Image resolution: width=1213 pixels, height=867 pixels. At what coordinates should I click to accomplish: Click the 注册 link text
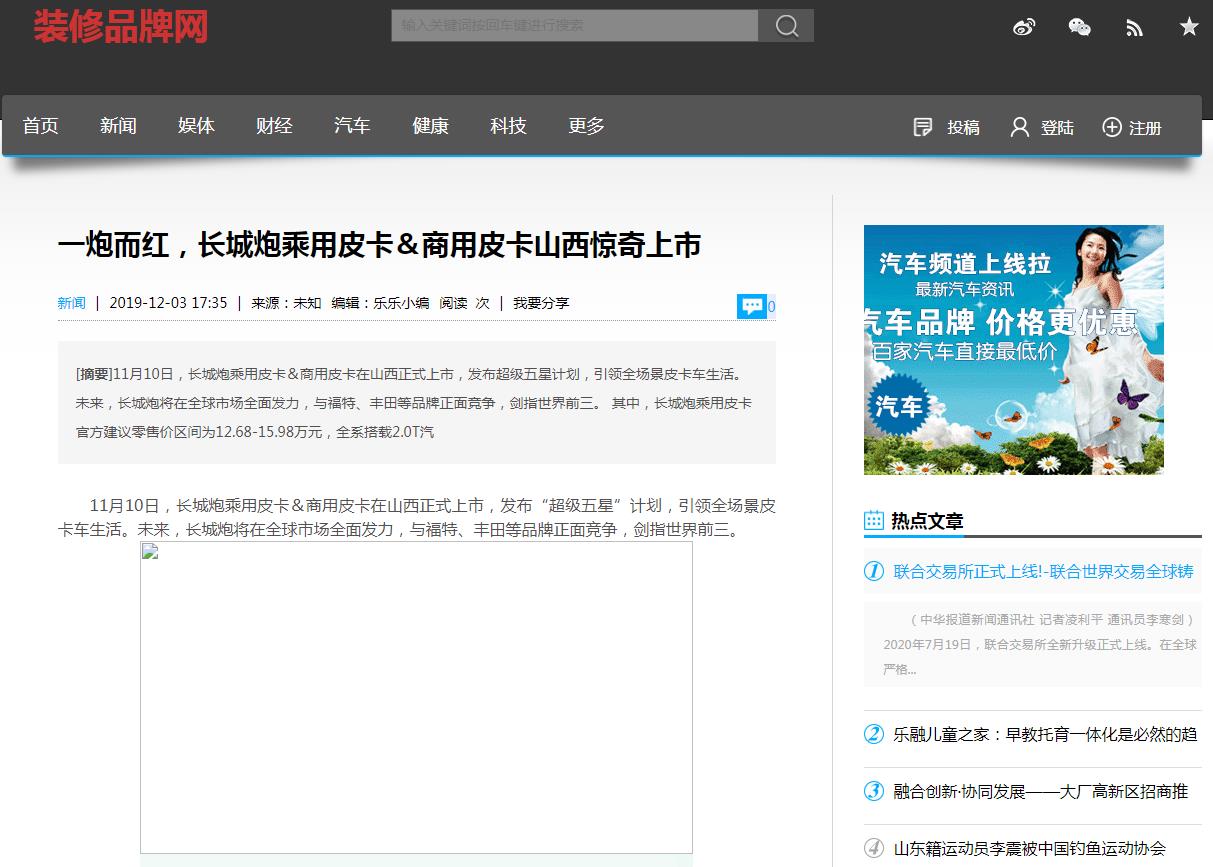click(1145, 128)
